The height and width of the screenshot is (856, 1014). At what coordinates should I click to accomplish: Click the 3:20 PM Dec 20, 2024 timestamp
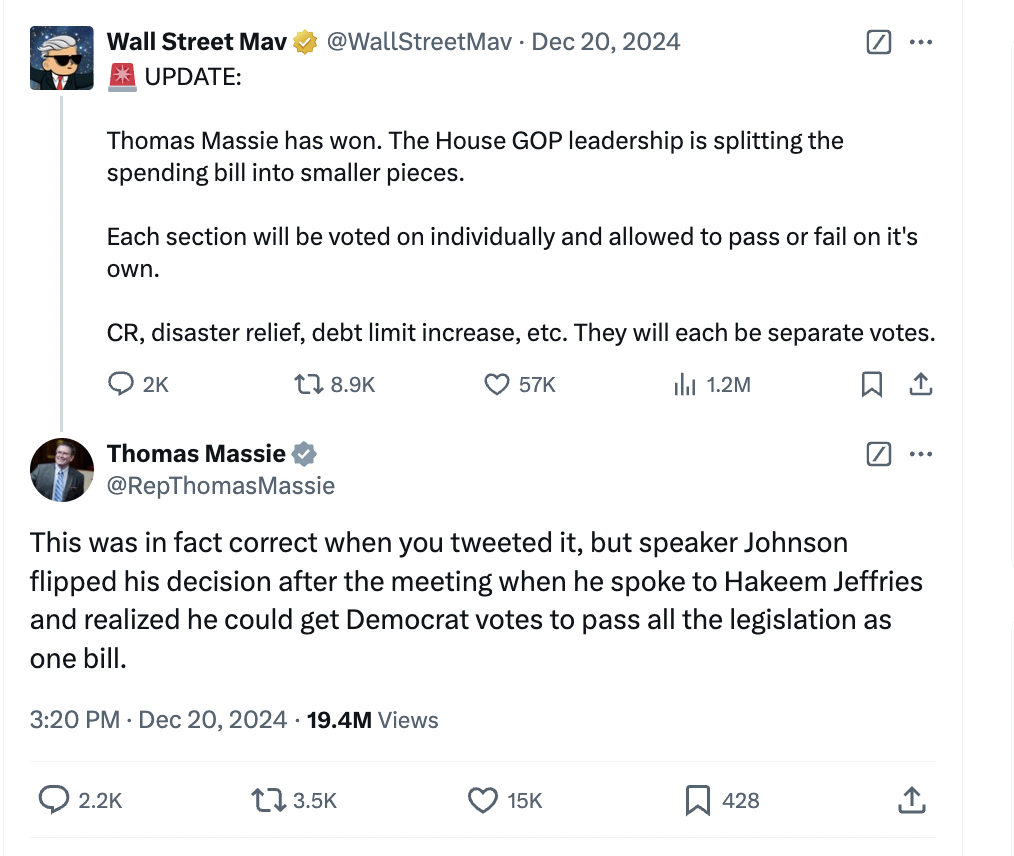tap(158, 720)
